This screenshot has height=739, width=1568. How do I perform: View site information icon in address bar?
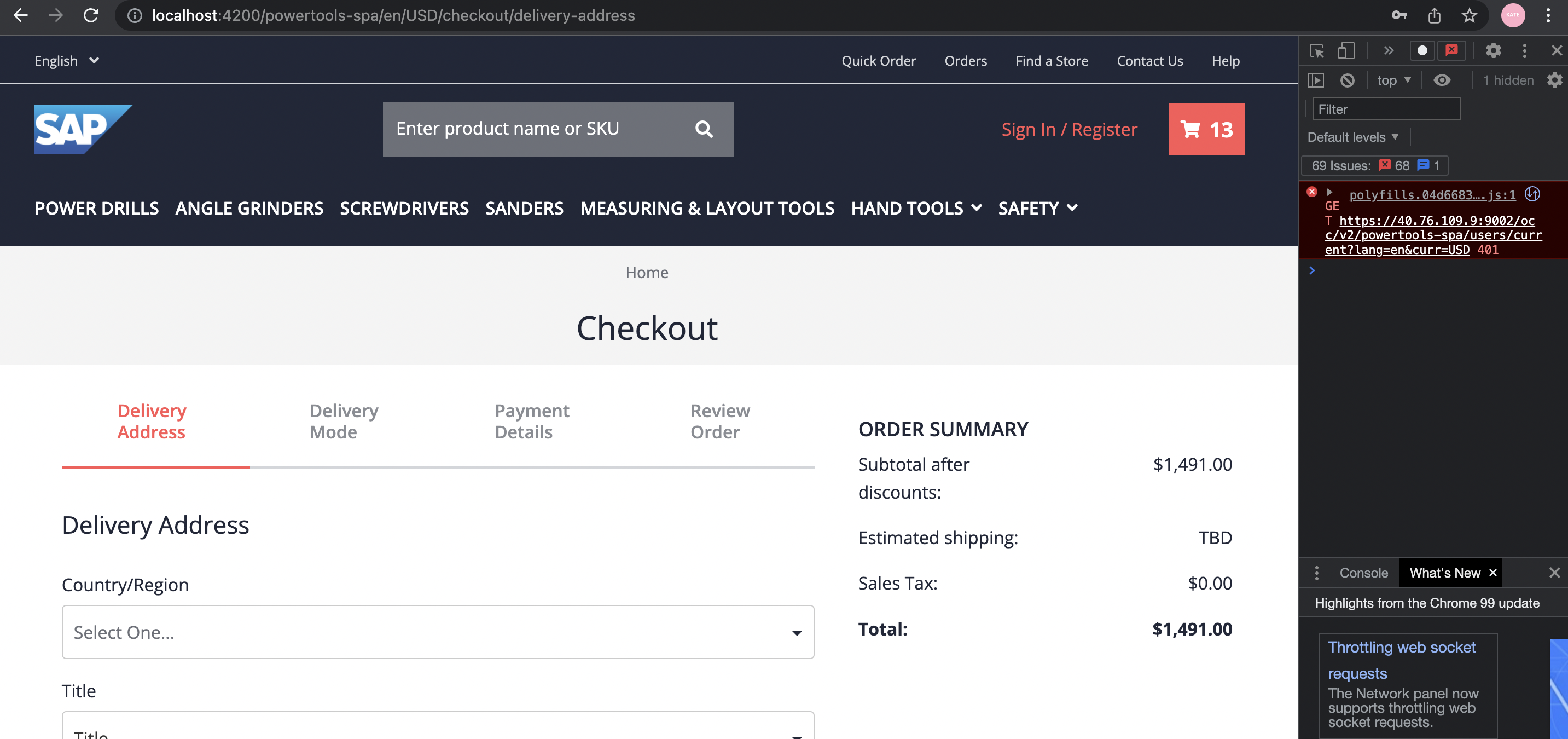click(x=135, y=16)
